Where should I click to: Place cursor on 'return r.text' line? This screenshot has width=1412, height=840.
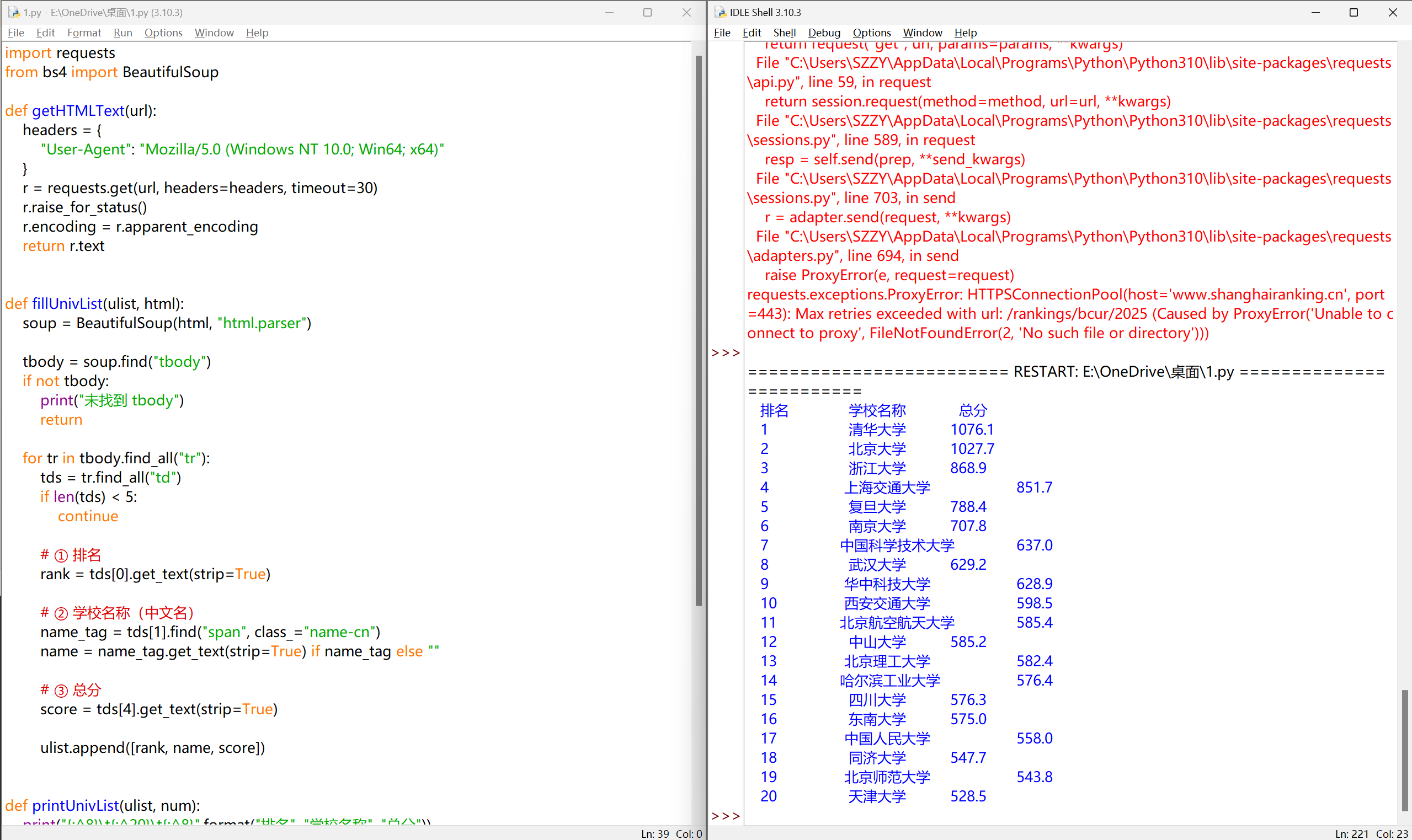click(63, 245)
